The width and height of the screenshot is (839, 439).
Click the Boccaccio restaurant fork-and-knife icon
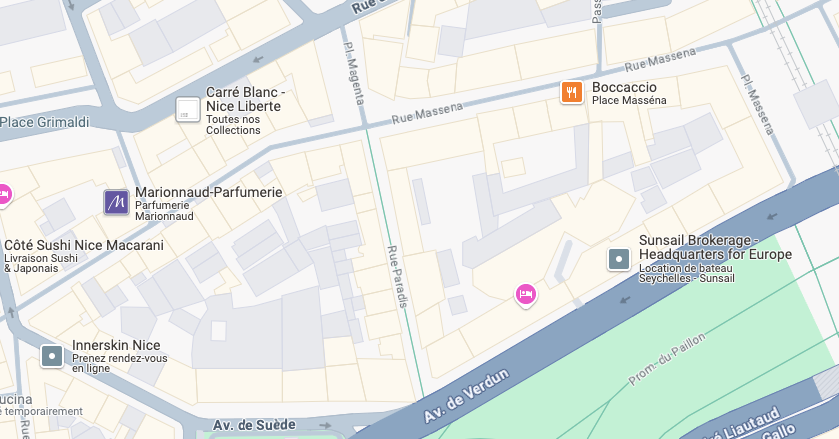[x=571, y=93]
